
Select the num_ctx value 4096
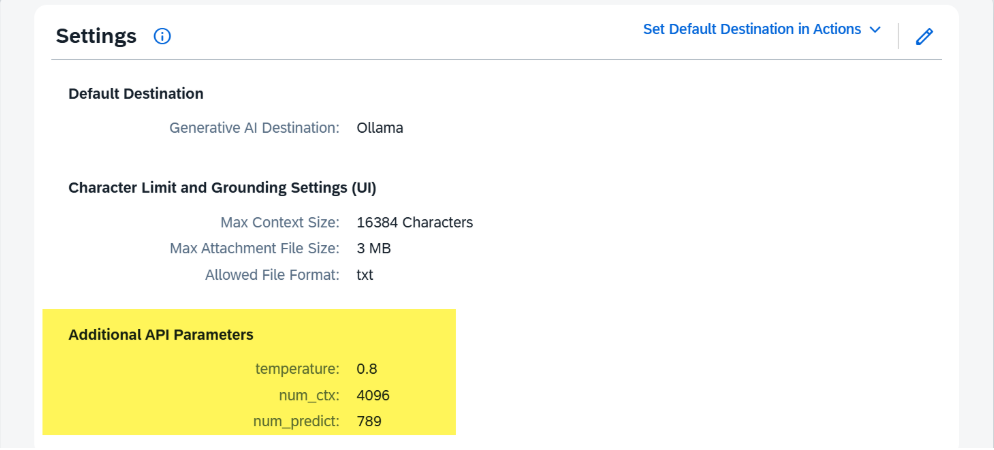point(373,395)
